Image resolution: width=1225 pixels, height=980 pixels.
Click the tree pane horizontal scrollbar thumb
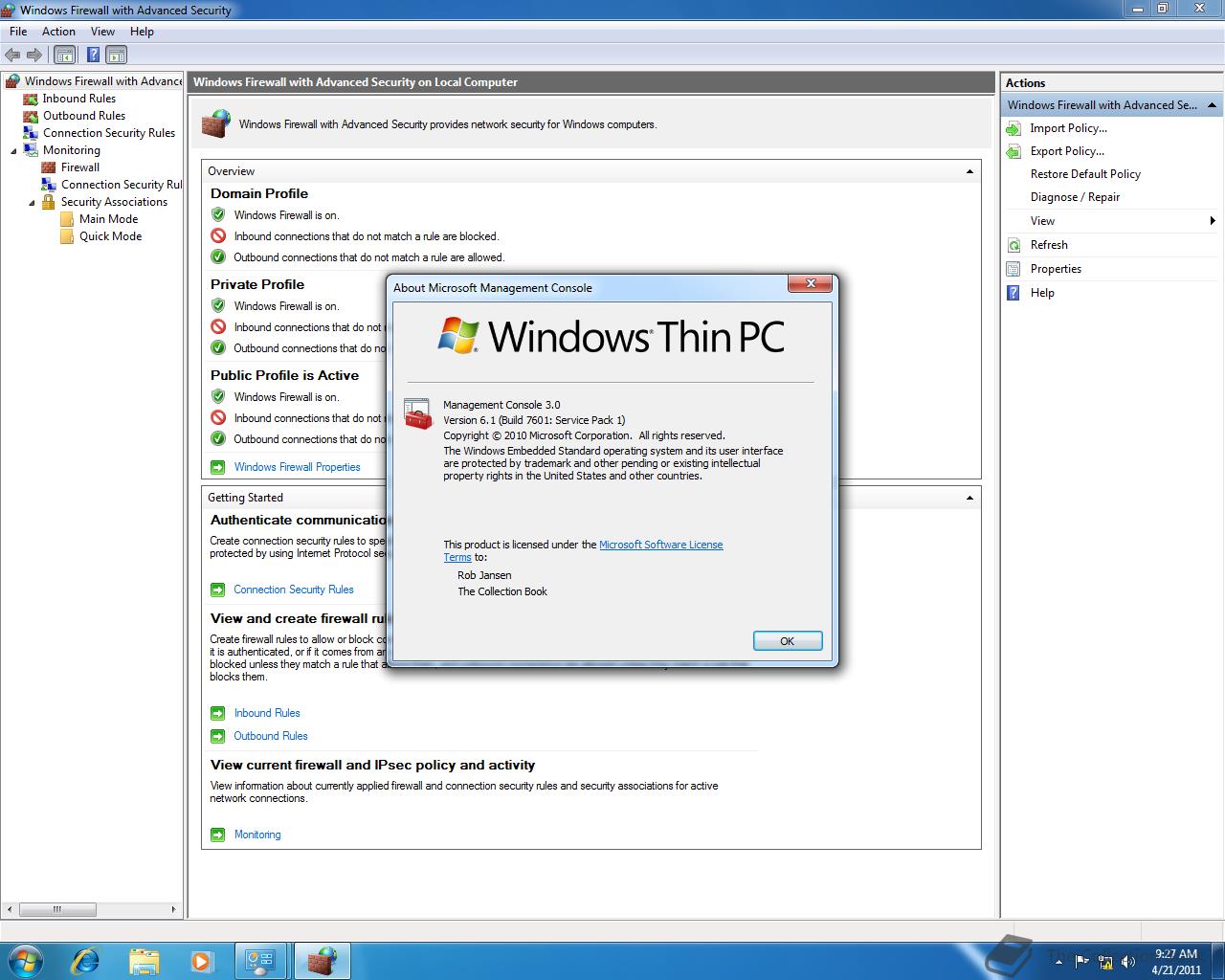coord(57,909)
